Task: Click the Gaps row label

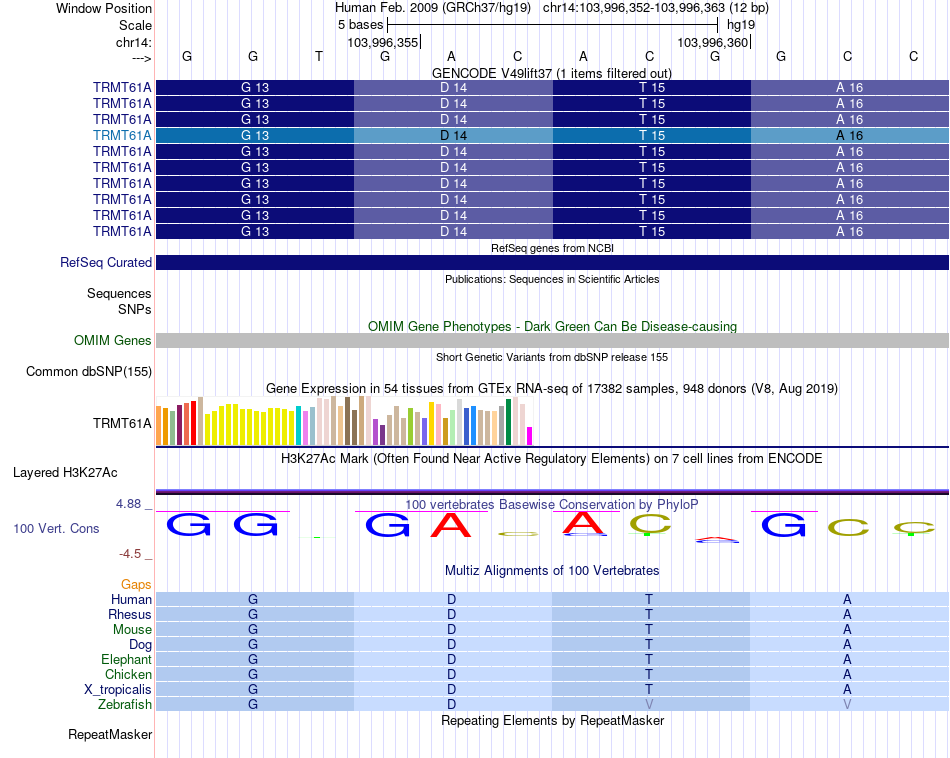Action: (x=136, y=584)
